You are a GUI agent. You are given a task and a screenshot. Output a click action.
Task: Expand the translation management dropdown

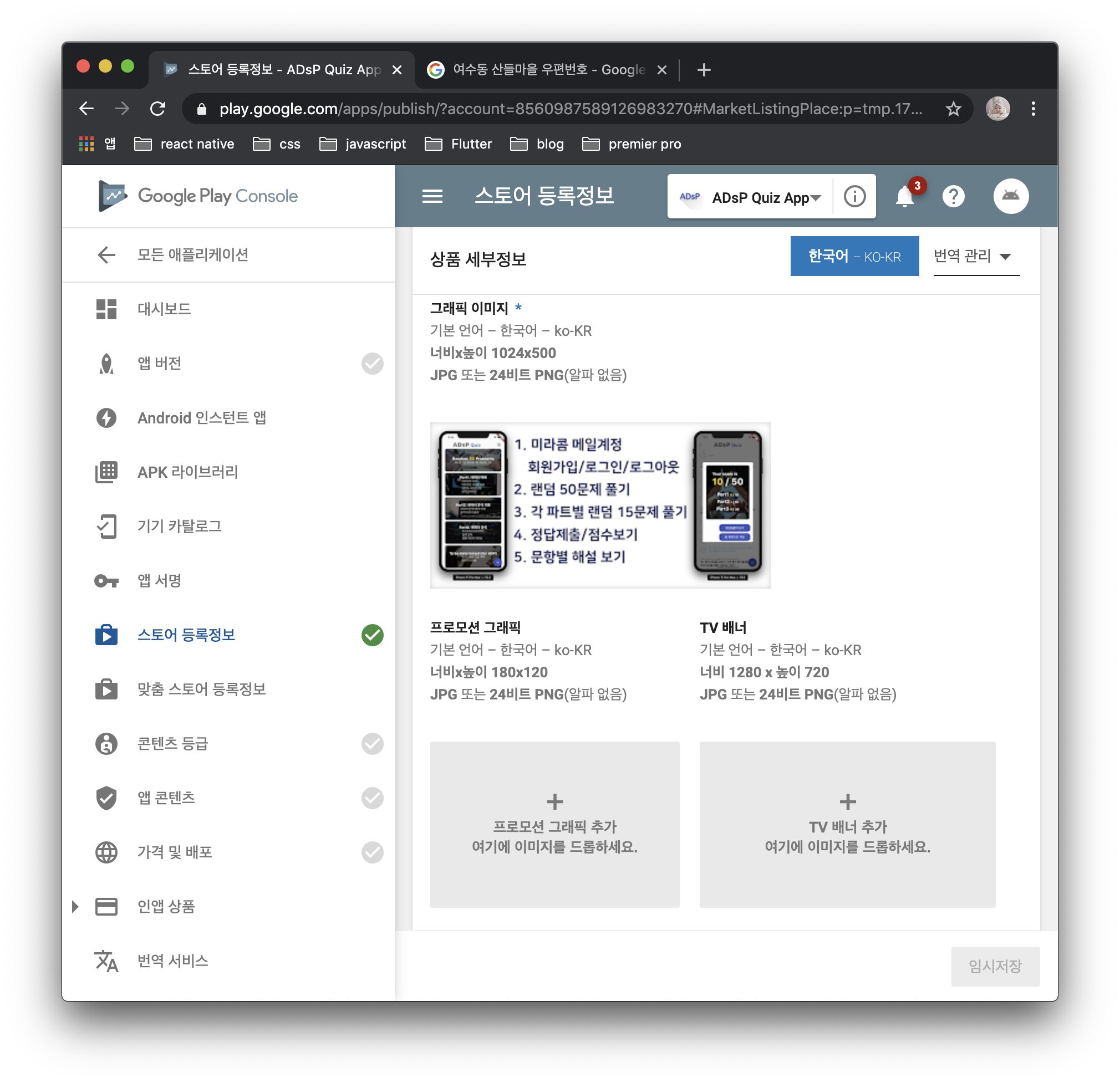[975, 256]
